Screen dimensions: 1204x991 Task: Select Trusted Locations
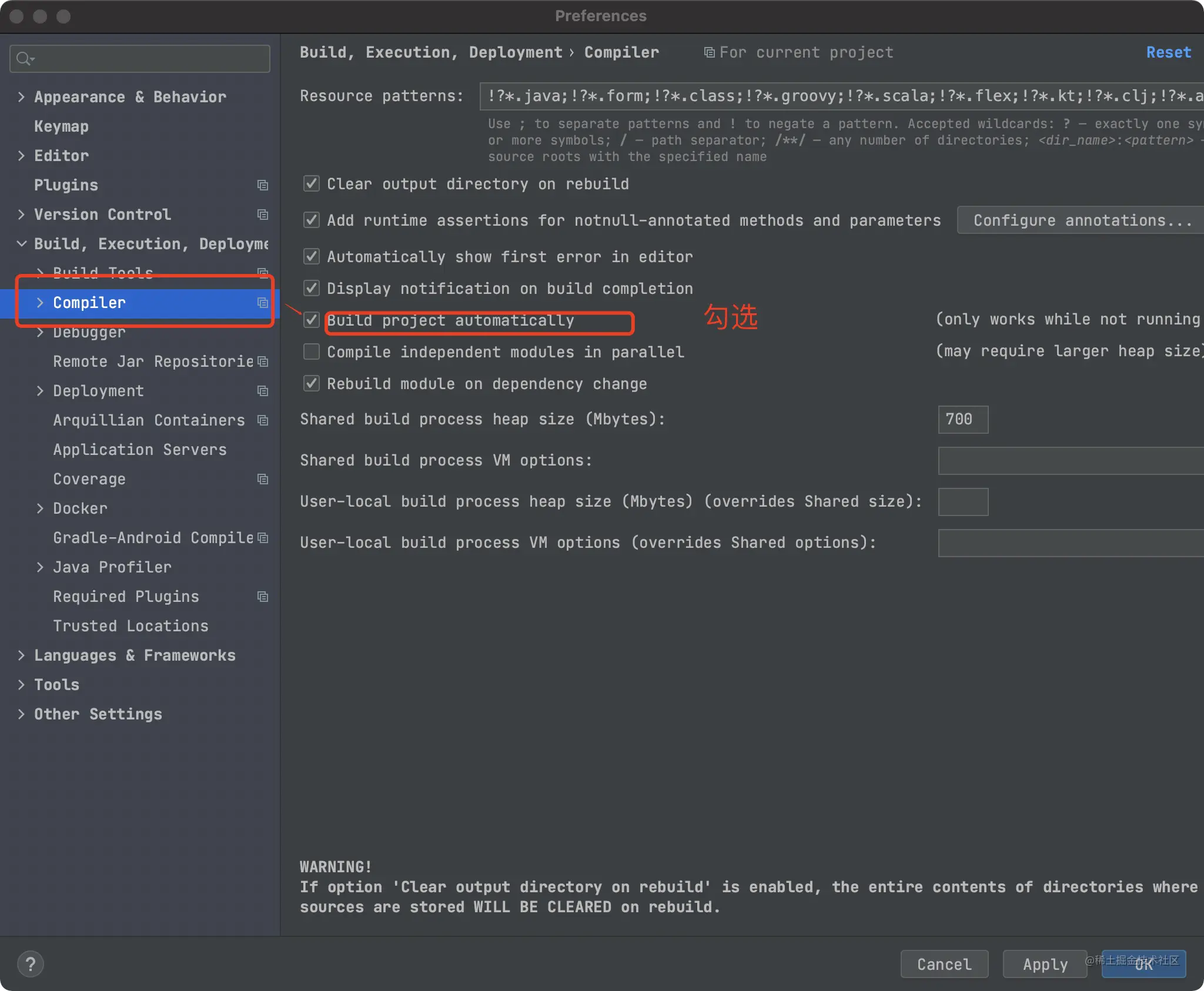(131, 626)
